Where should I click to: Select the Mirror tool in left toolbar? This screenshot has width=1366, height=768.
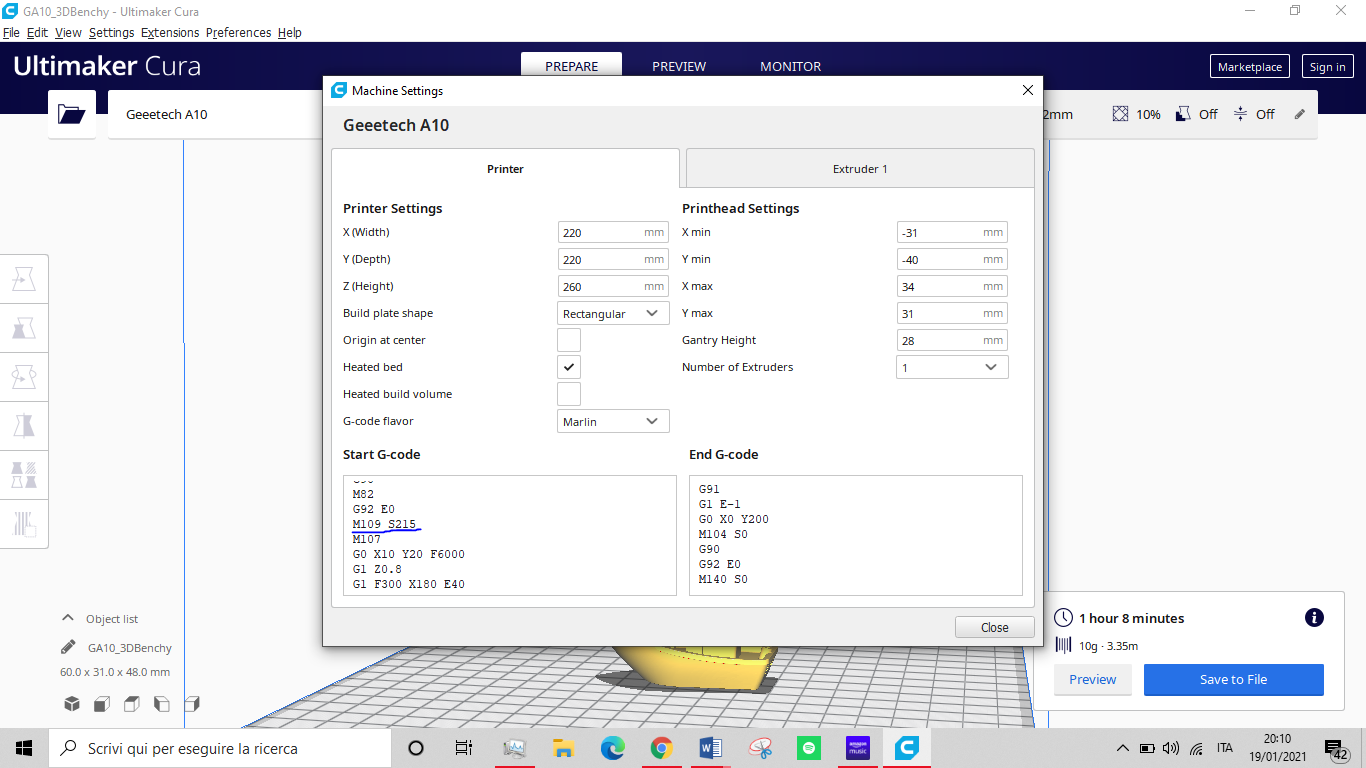(24, 426)
